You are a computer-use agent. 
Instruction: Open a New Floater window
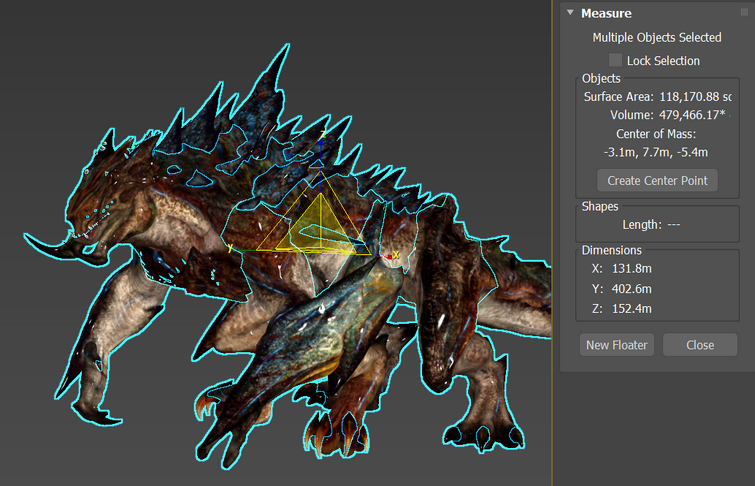click(x=617, y=345)
